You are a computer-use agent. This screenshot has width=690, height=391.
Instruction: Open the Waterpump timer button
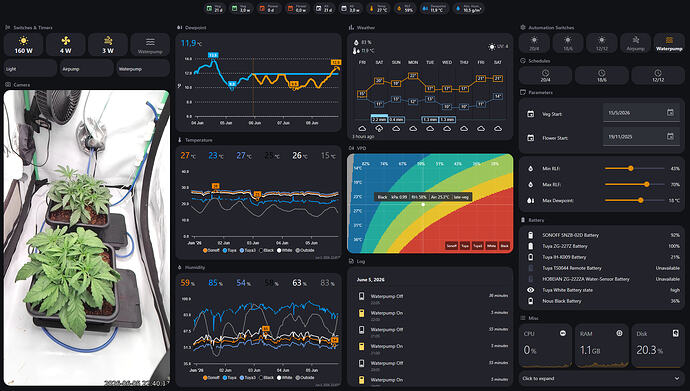pos(143,69)
